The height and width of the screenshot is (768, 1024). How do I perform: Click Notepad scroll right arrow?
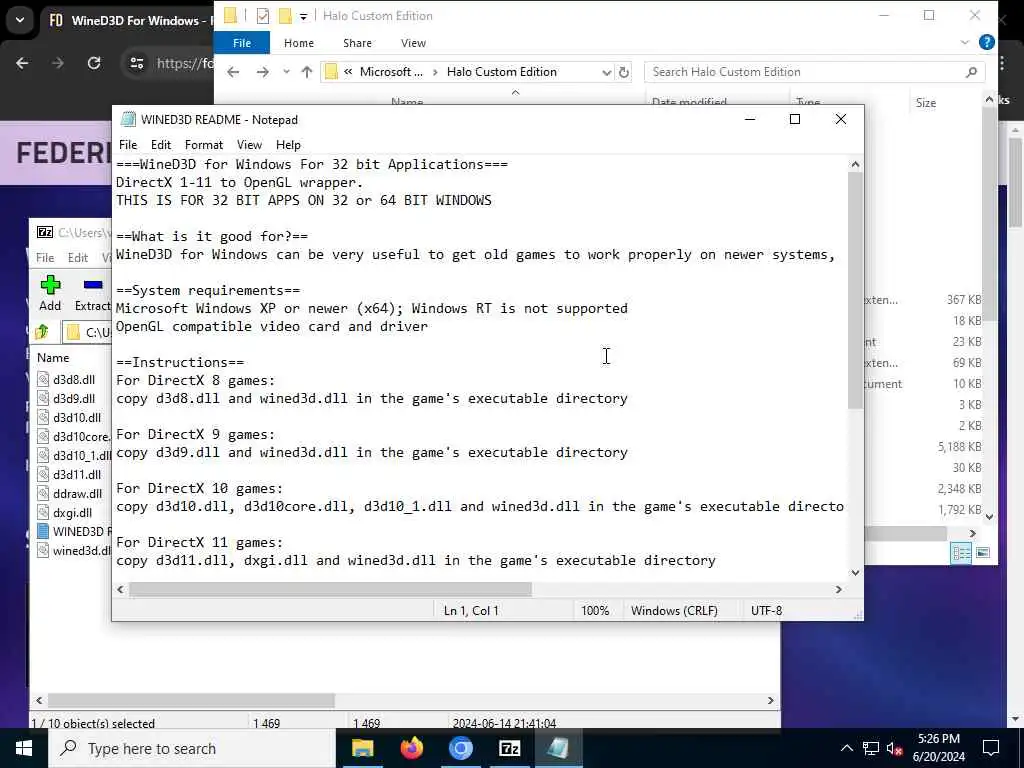click(x=839, y=590)
